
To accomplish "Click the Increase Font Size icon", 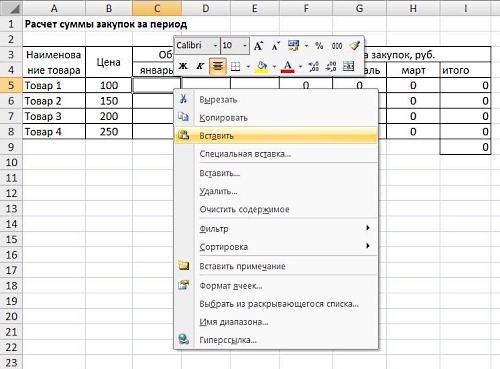I will pos(259,46).
